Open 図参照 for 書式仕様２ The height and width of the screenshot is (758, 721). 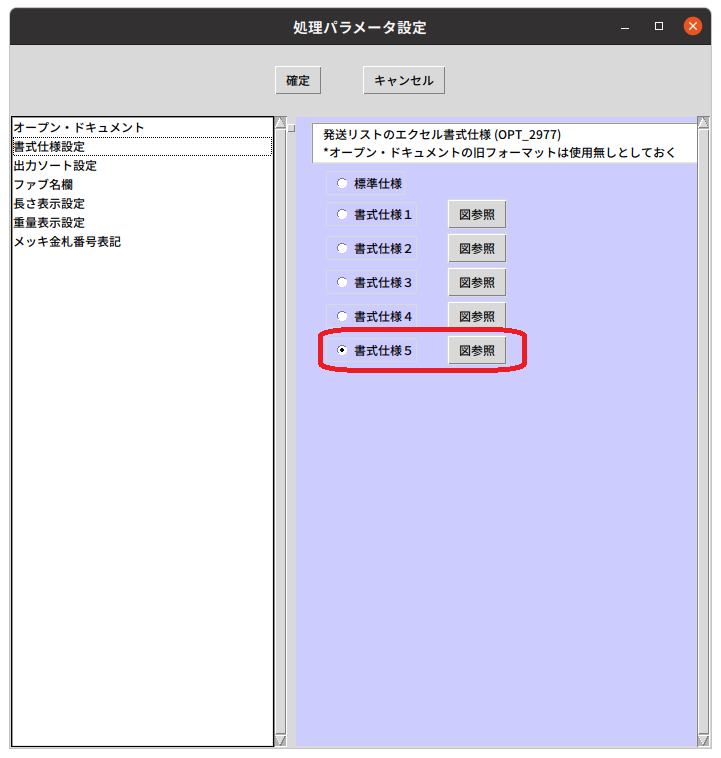point(477,248)
